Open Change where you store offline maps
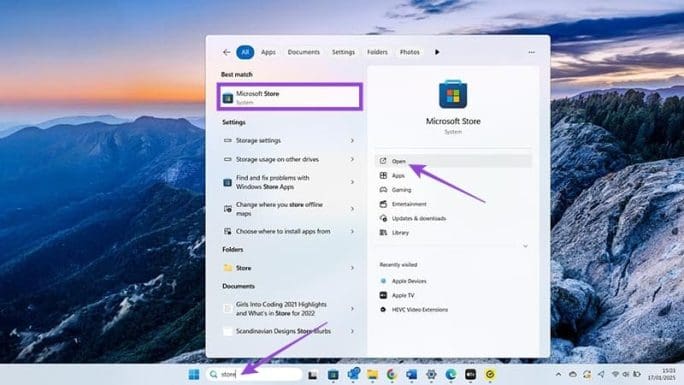The width and height of the screenshot is (684, 385). coord(288,209)
